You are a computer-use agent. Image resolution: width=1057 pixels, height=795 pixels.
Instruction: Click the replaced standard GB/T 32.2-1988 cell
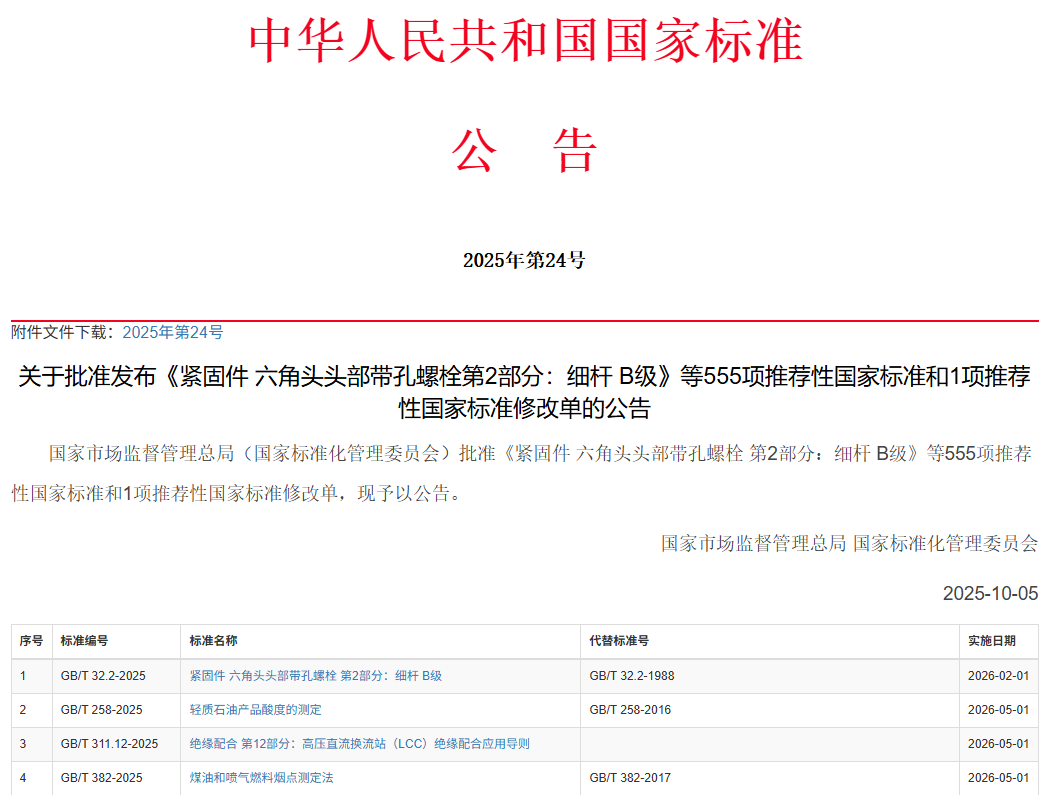pos(631,676)
